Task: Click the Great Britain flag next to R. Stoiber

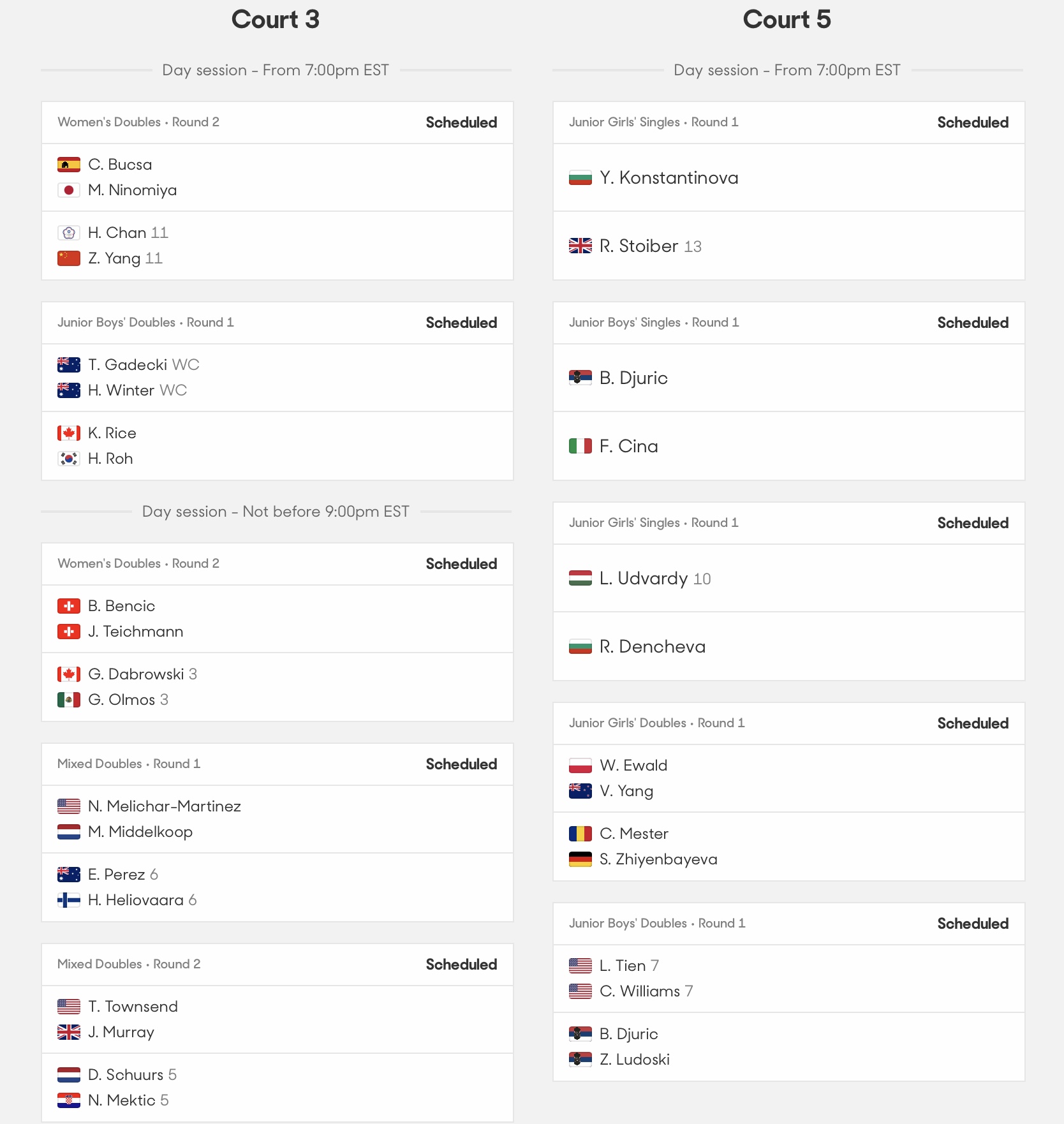Action: pyautogui.click(x=580, y=246)
